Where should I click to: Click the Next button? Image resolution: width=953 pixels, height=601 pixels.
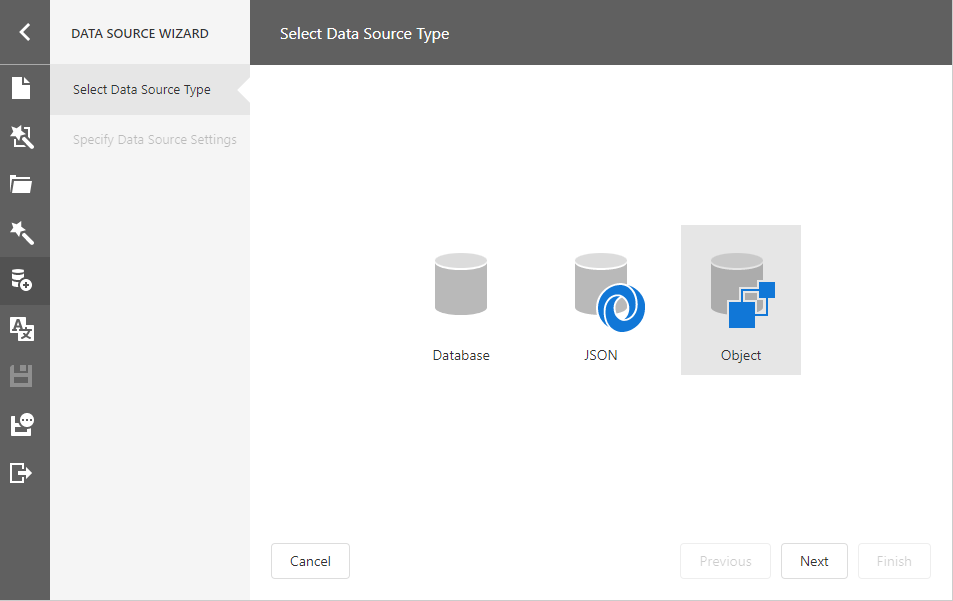click(x=814, y=561)
